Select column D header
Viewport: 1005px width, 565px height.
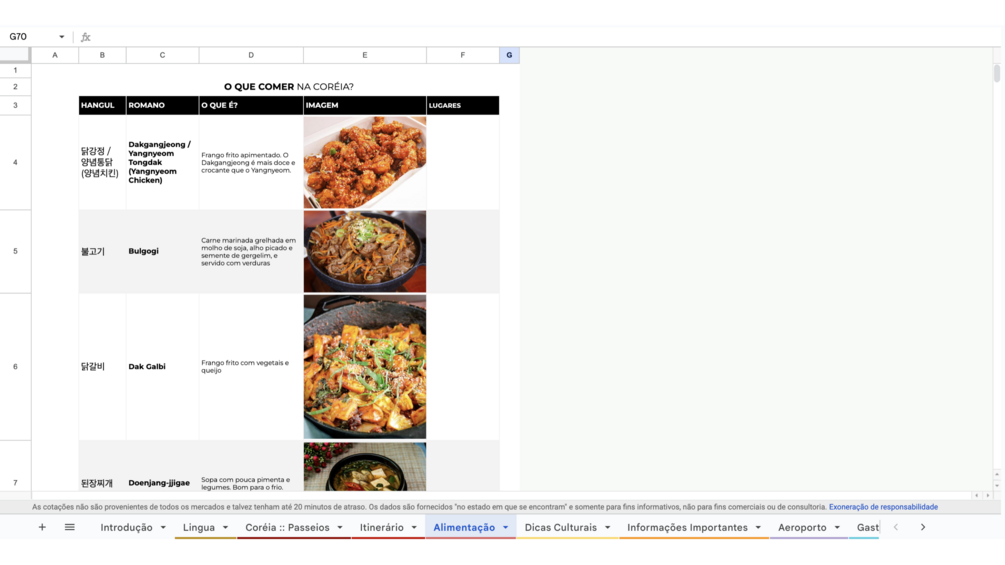point(251,55)
